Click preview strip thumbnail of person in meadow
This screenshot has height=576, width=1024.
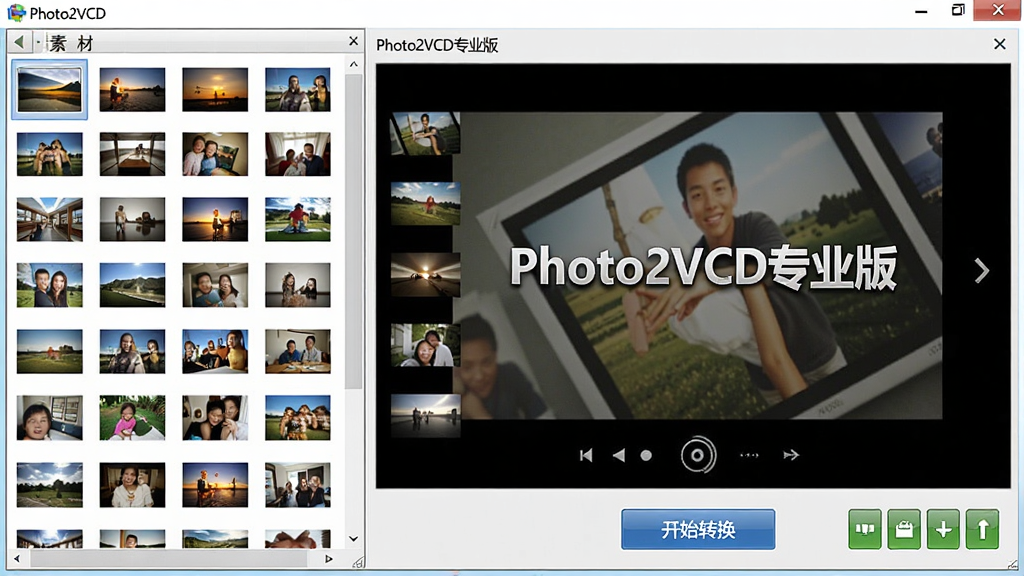(425, 204)
